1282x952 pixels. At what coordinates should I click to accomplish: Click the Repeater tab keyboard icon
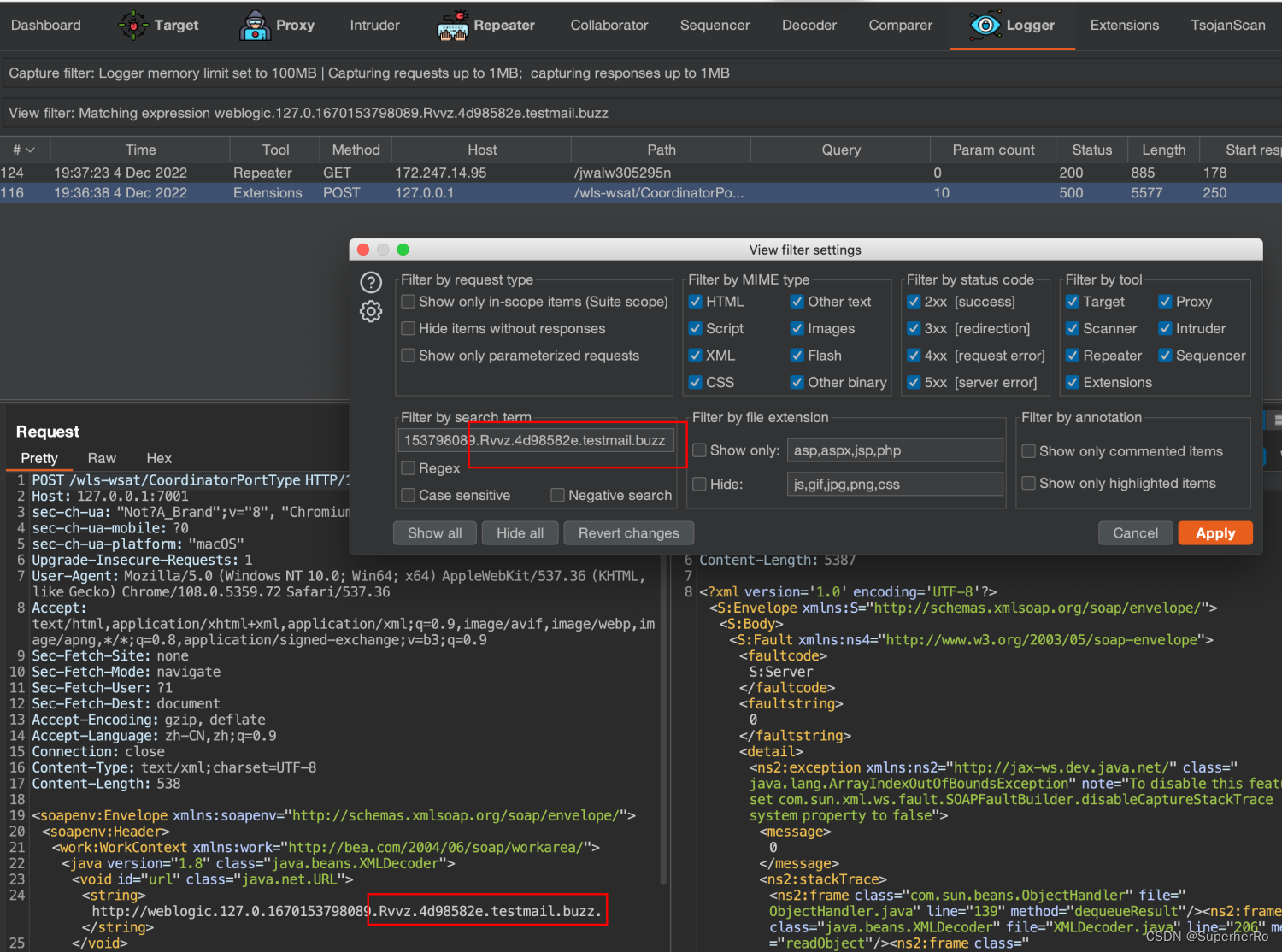click(x=453, y=26)
